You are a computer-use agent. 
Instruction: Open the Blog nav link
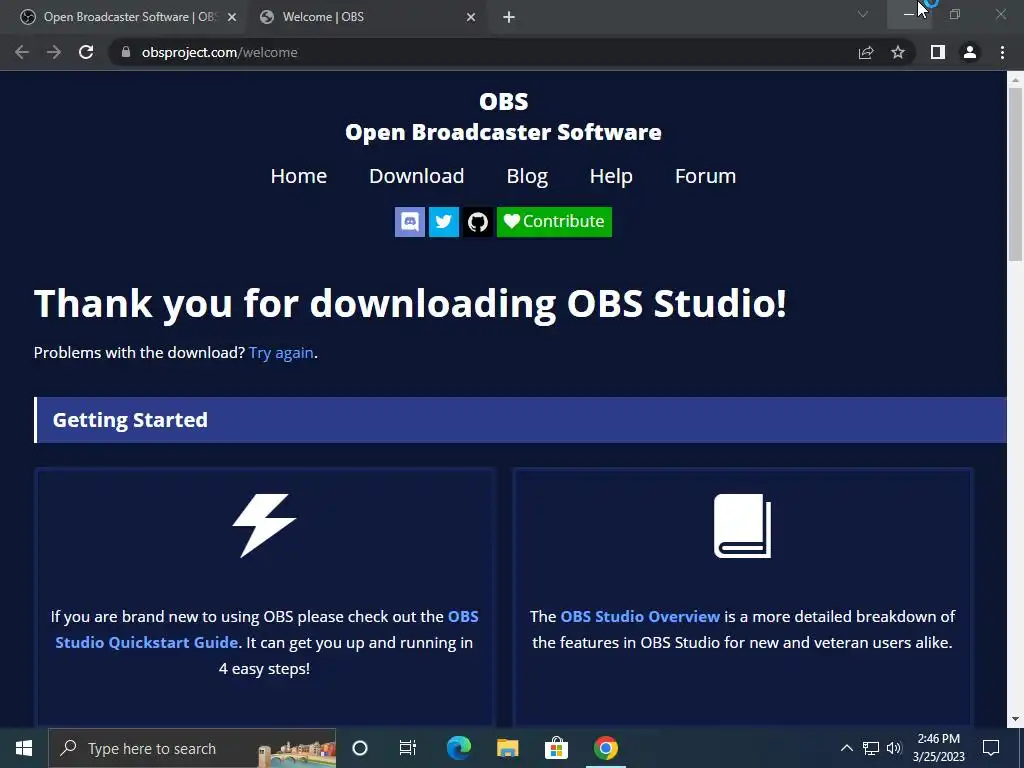click(527, 176)
